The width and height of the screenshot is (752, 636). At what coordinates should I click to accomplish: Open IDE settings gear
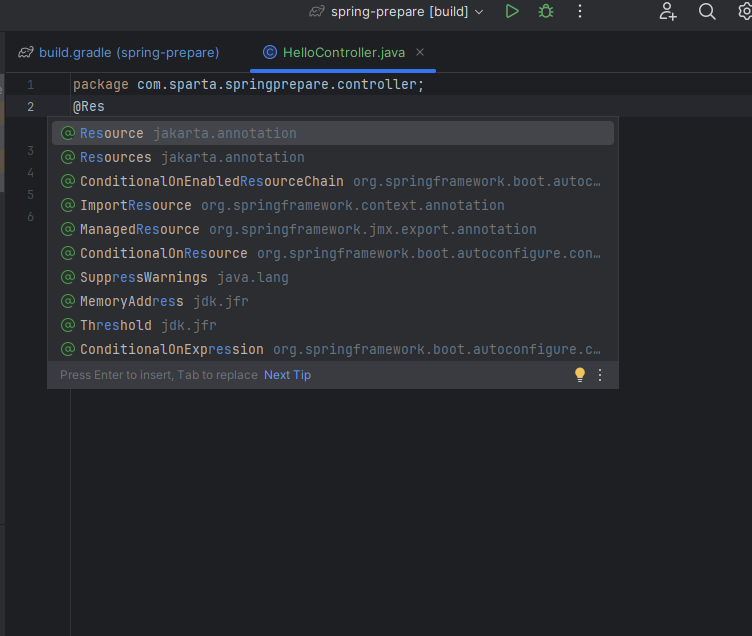744,12
